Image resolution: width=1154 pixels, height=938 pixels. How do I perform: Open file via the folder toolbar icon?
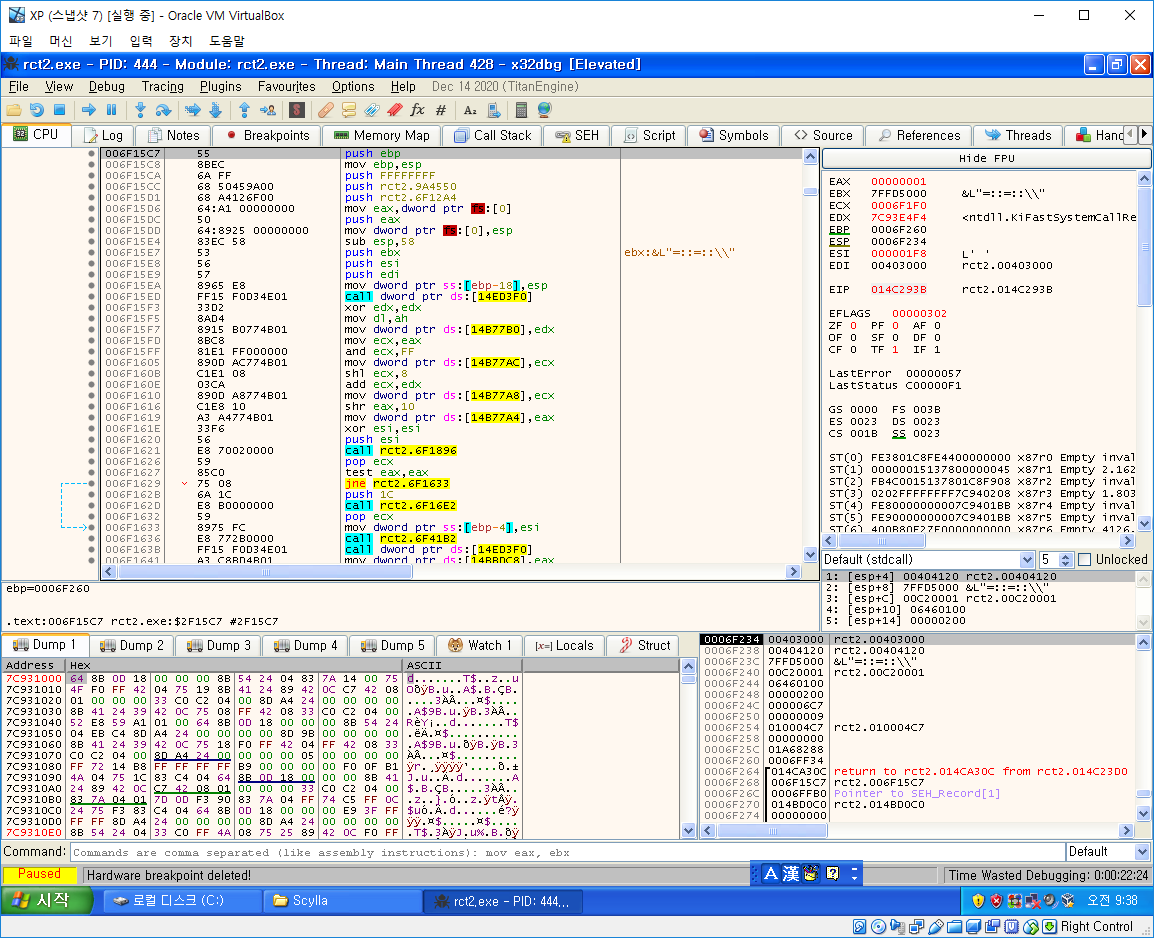13,110
